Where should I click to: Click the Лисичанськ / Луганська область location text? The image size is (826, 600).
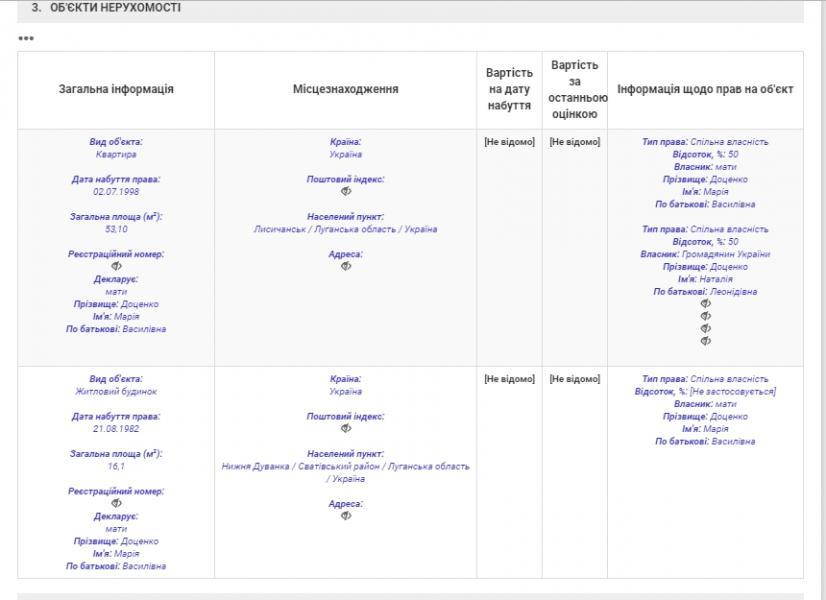(x=346, y=229)
